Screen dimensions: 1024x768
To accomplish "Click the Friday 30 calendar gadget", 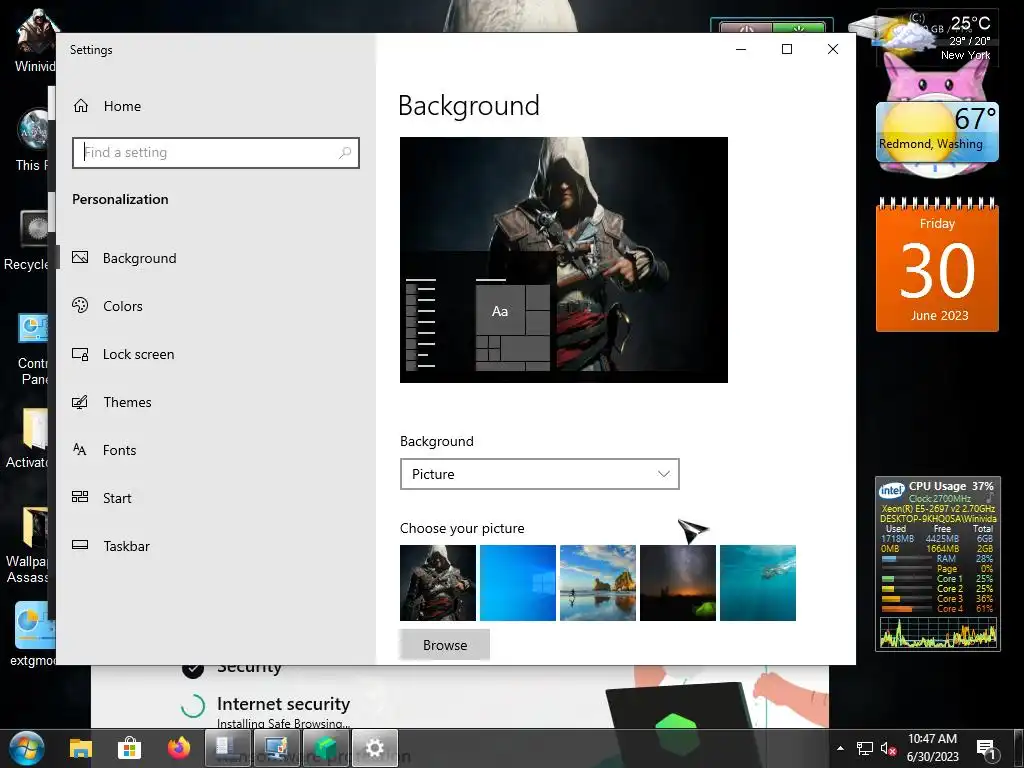I will pyautogui.click(x=937, y=265).
